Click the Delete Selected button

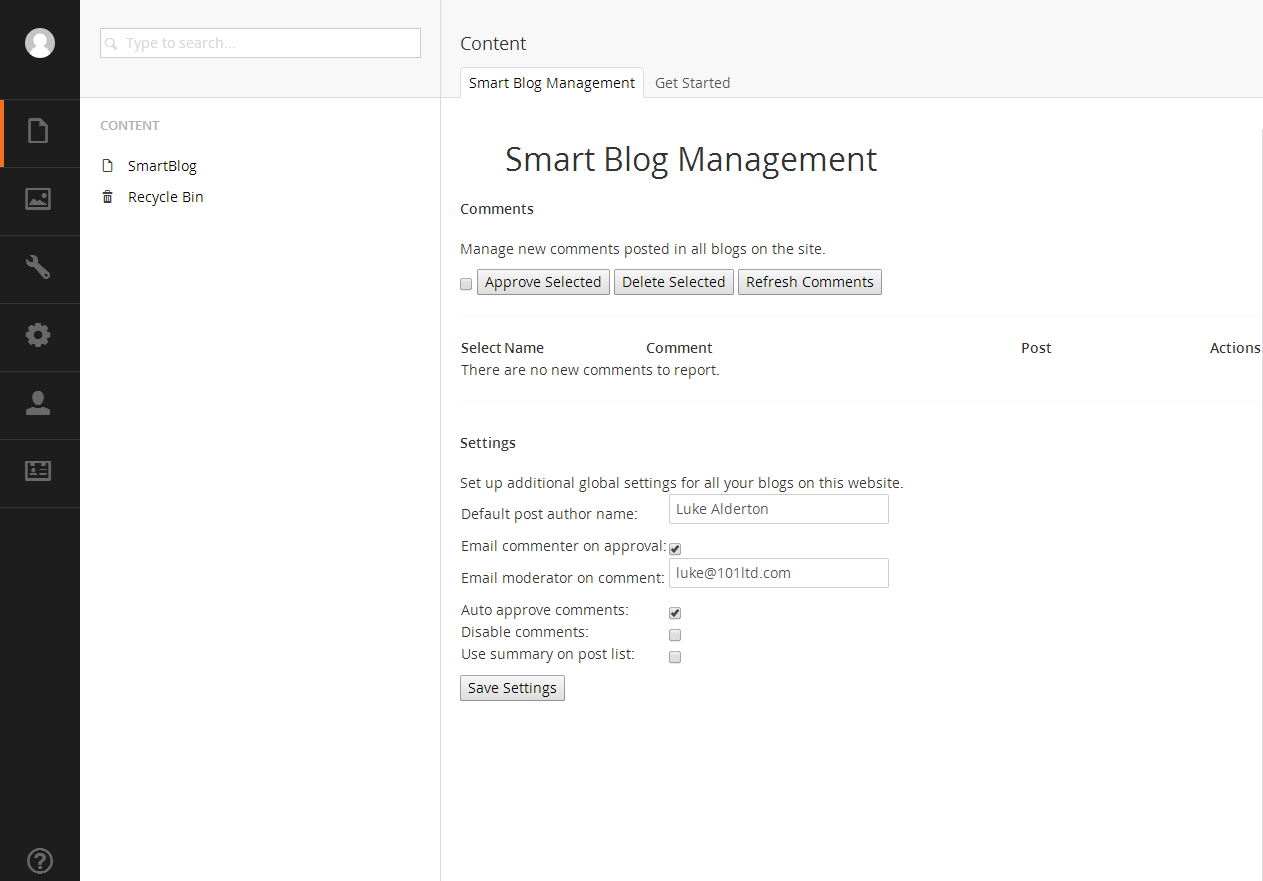[x=674, y=282]
